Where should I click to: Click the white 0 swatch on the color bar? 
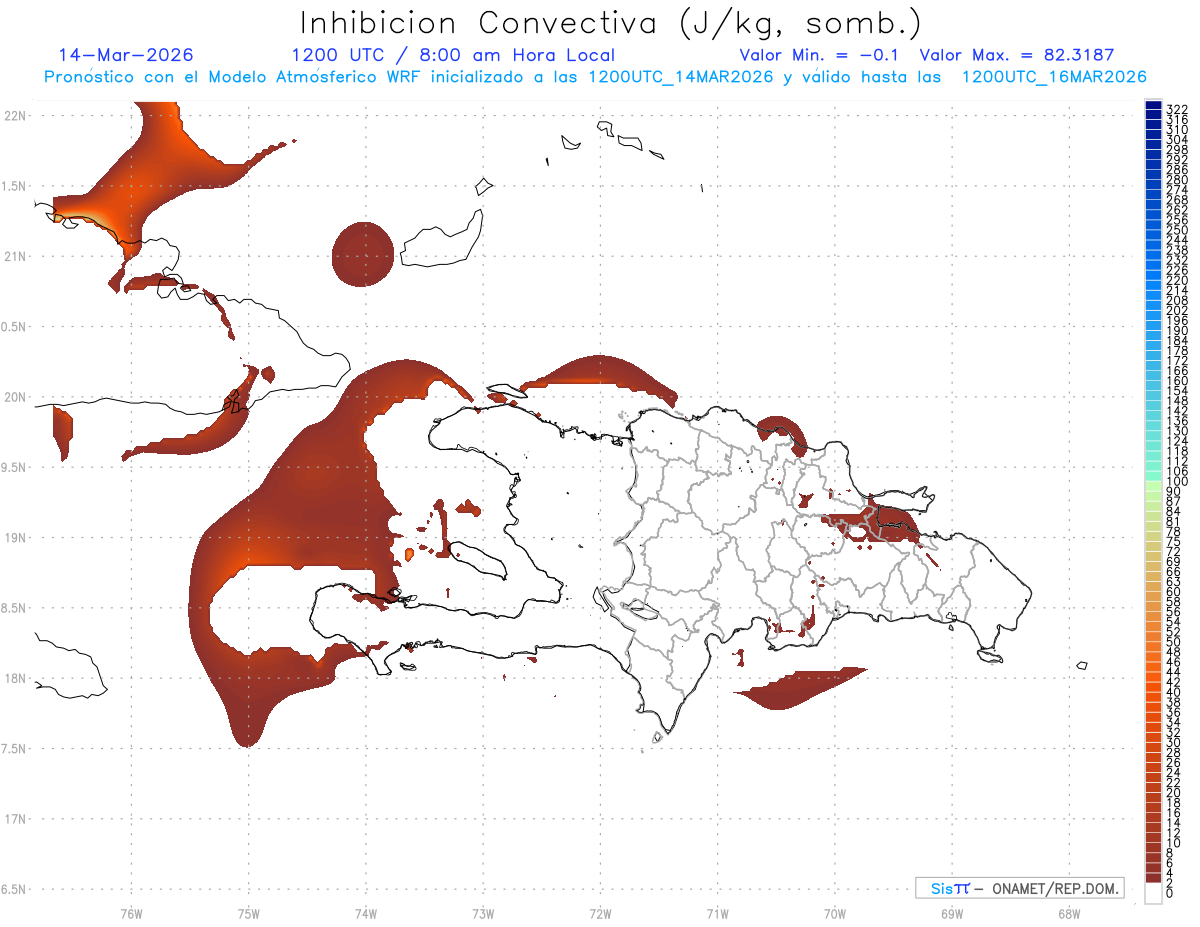pos(1153,893)
